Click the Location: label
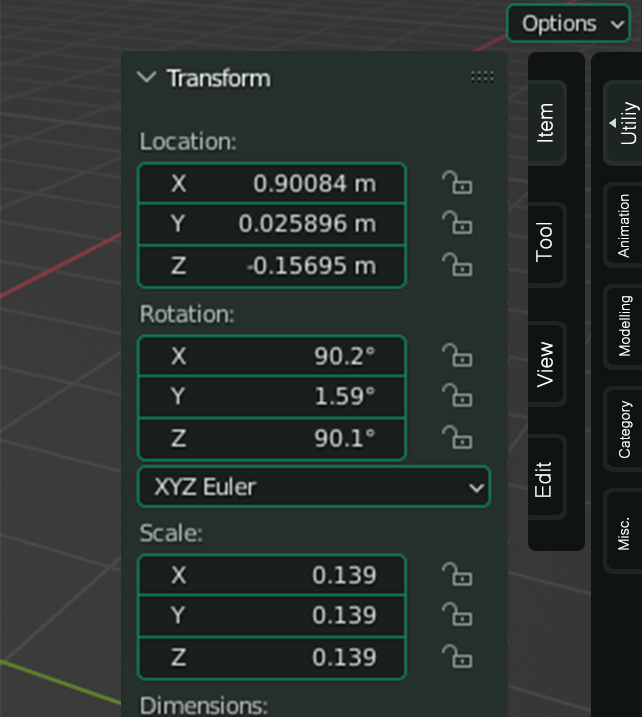Image resolution: width=642 pixels, height=717 pixels. pyautogui.click(x=188, y=142)
